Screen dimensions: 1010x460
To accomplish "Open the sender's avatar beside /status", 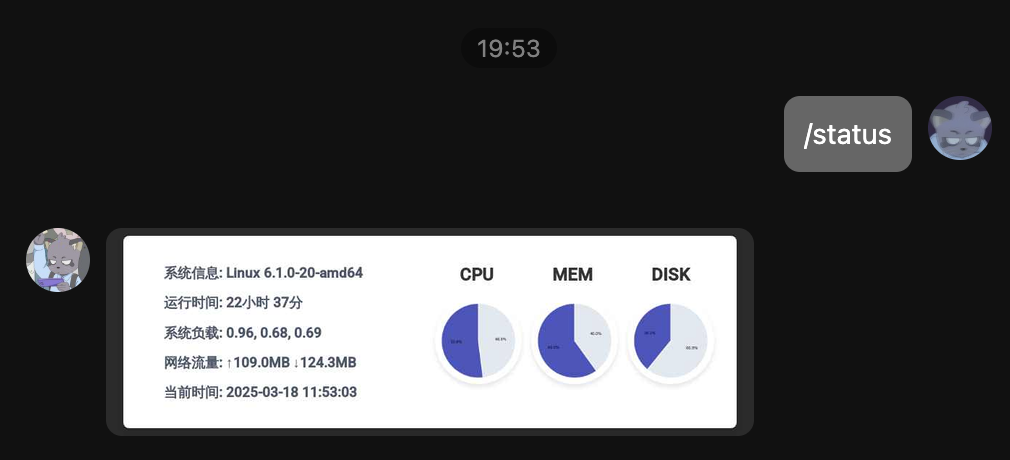I will click(x=959, y=128).
